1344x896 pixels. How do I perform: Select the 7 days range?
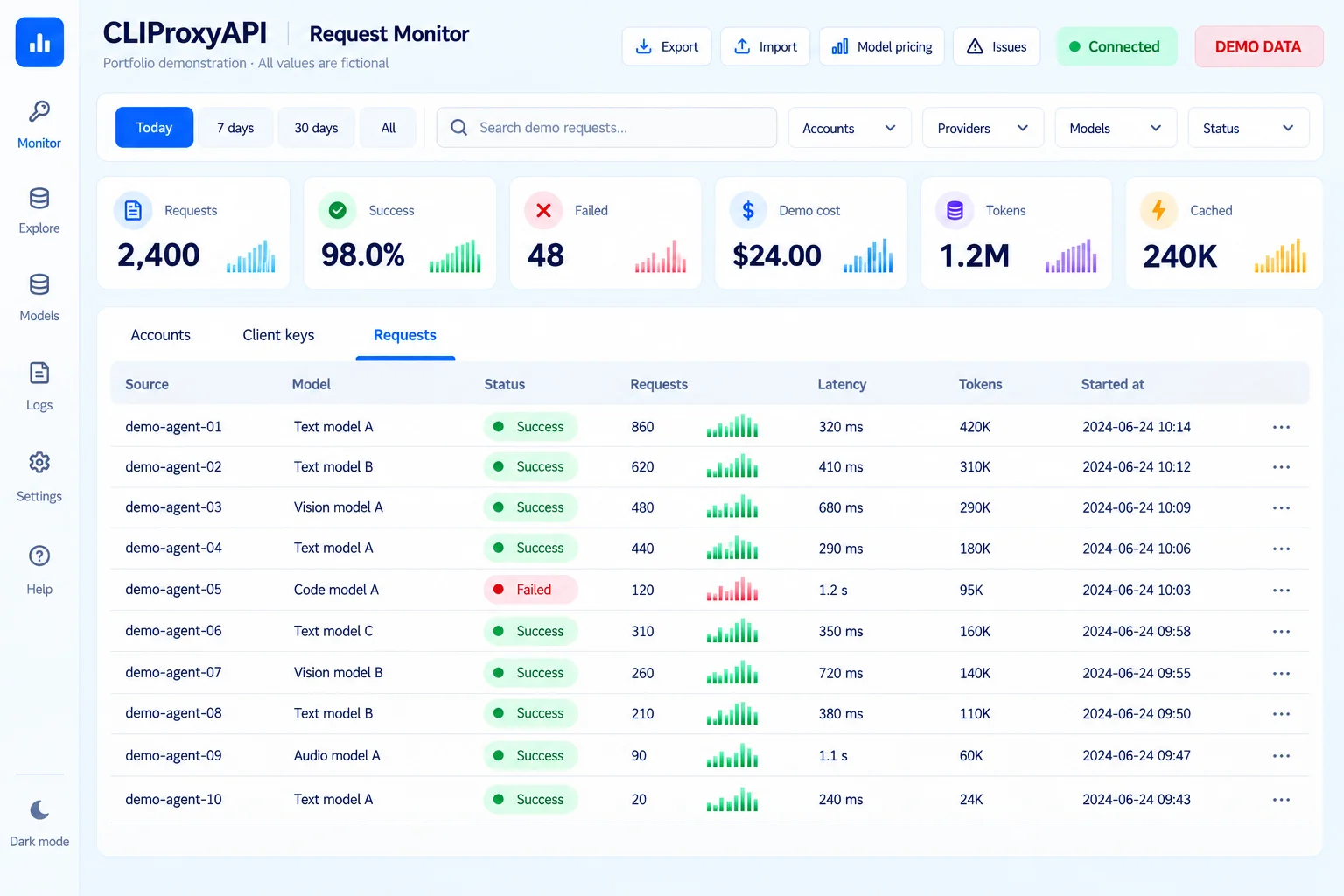[235, 128]
